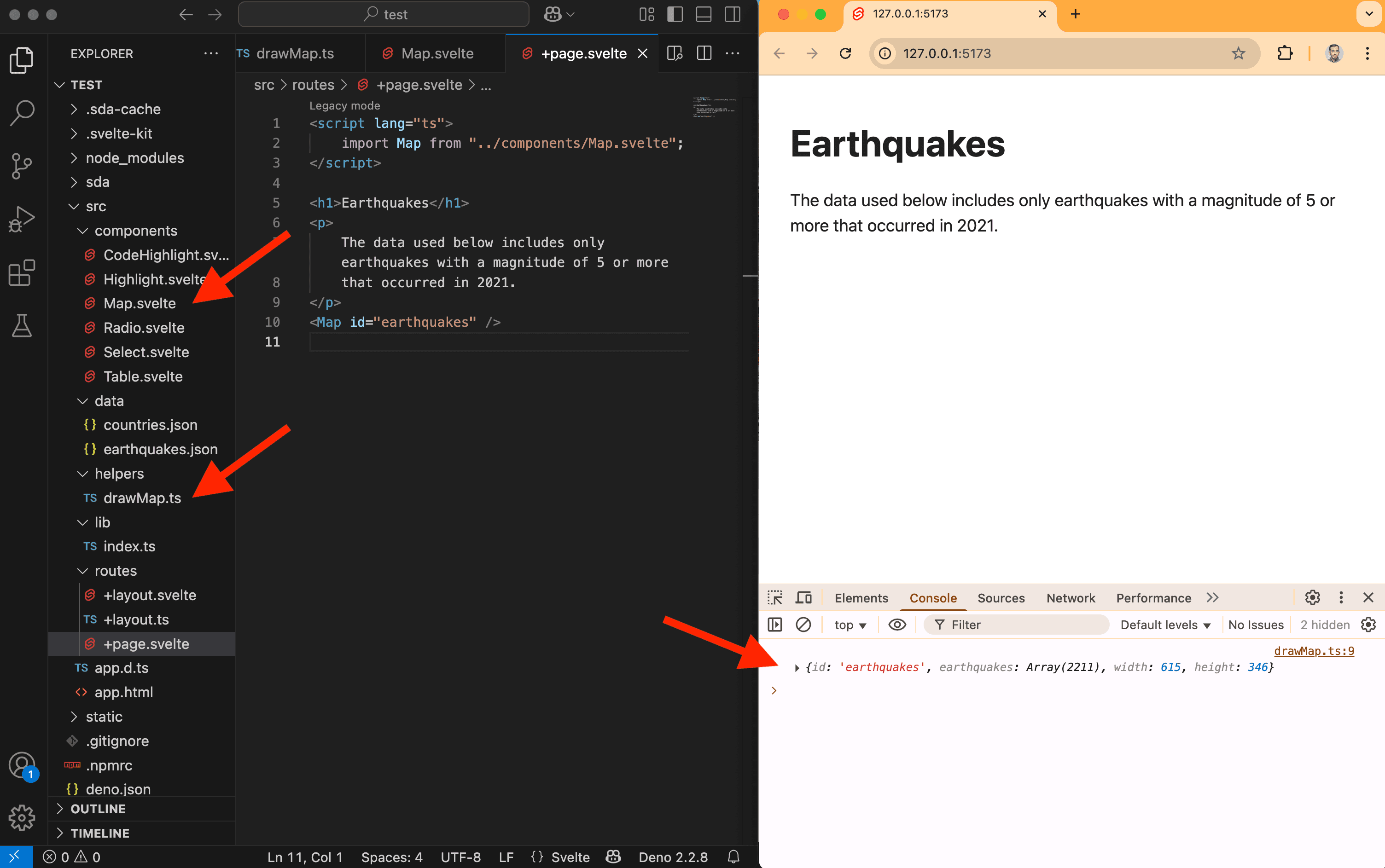1385x868 pixels.
Task: Expand the node_modules folder
Action: tap(134, 158)
